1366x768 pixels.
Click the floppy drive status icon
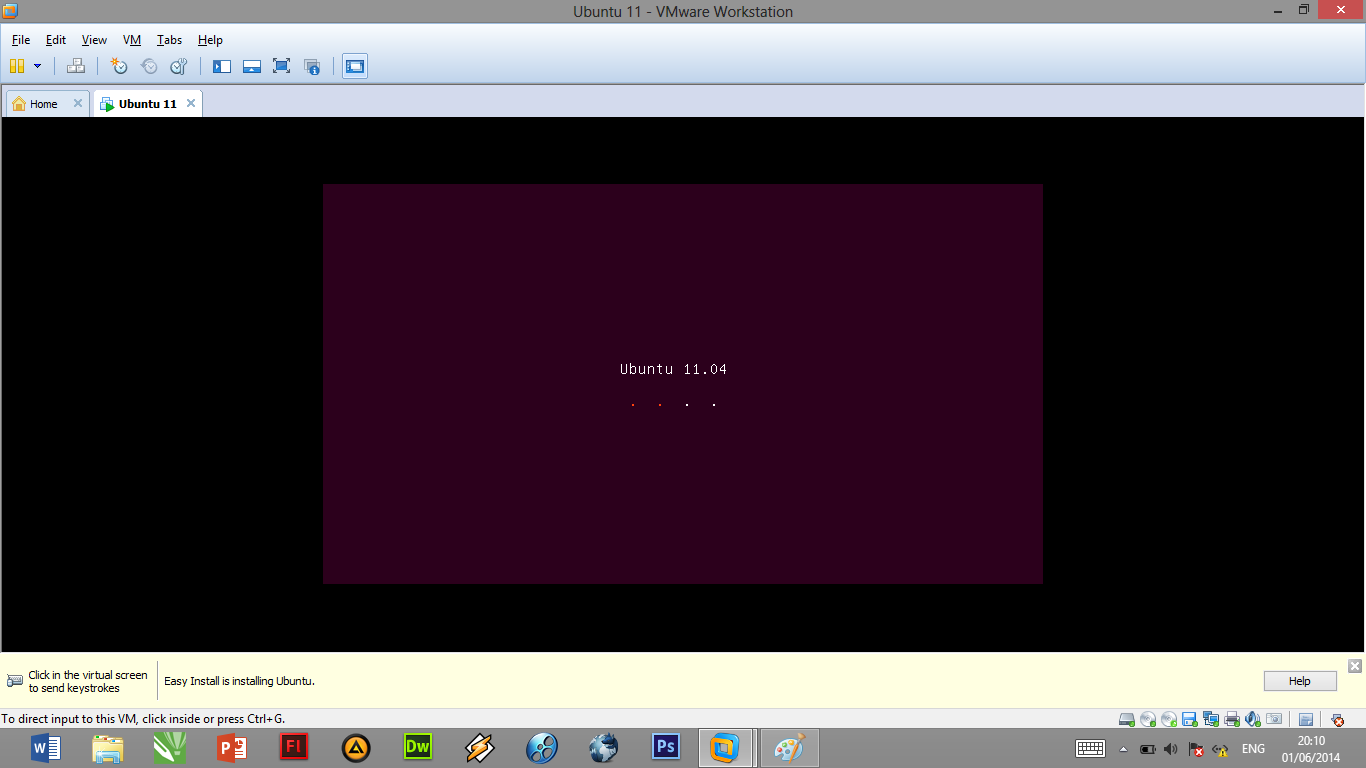coord(1190,719)
